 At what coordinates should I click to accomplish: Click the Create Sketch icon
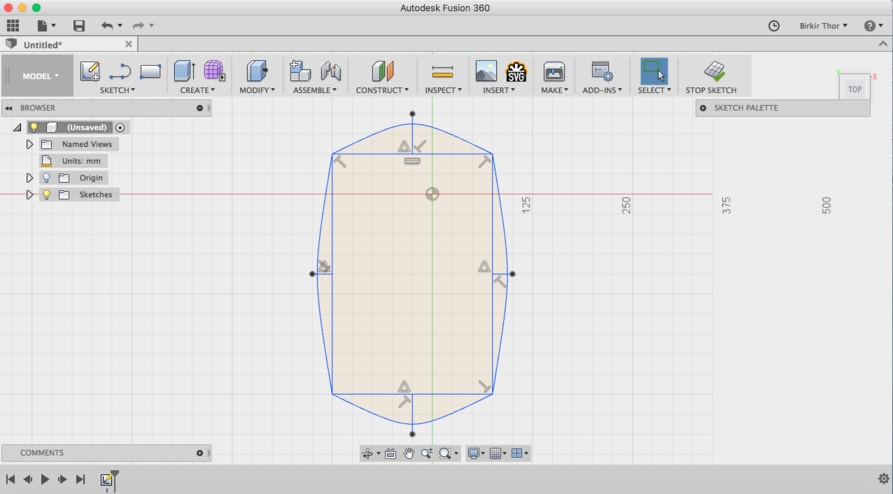(x=89, y=71)
